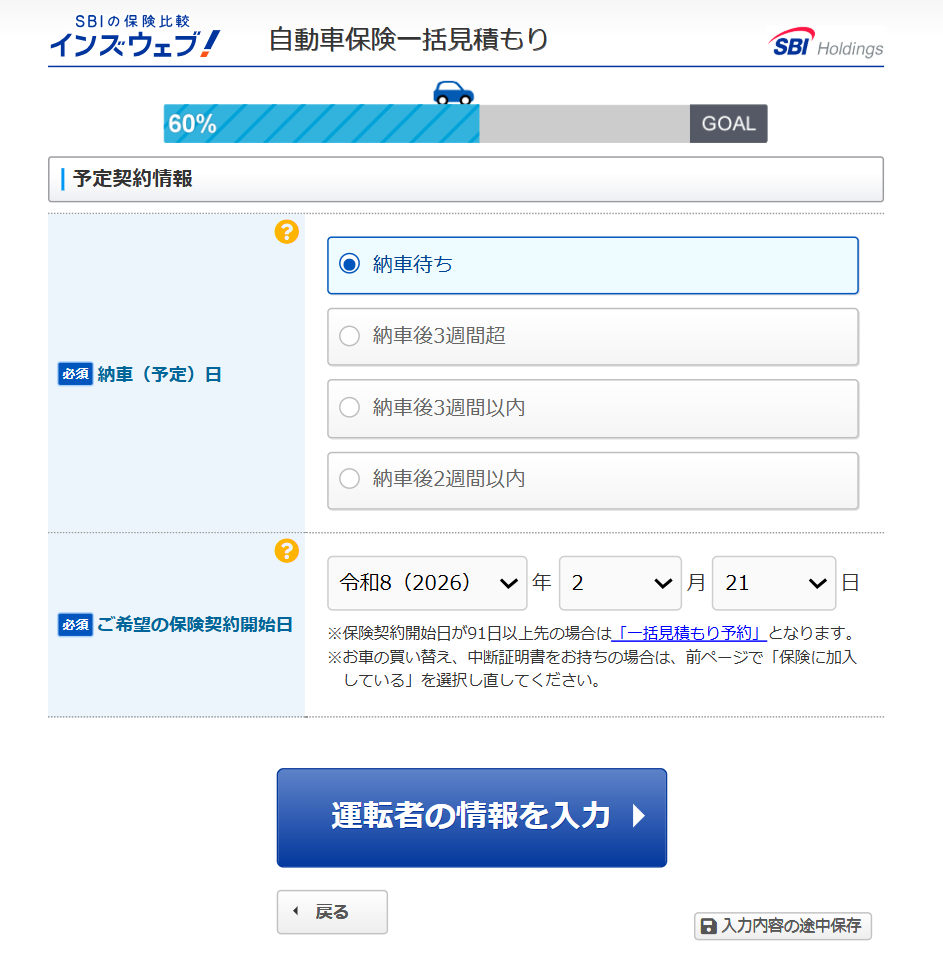Viewport: 943px width, 973px height.
Task: Click the SBI Holdings logo
Action: pyautogui.click(x=824, y=42)
